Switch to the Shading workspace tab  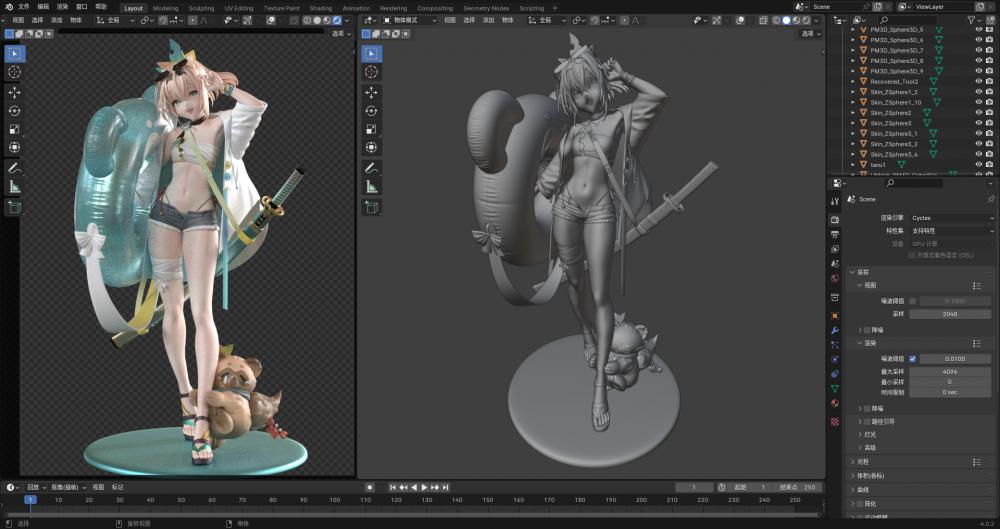point(321,8)
